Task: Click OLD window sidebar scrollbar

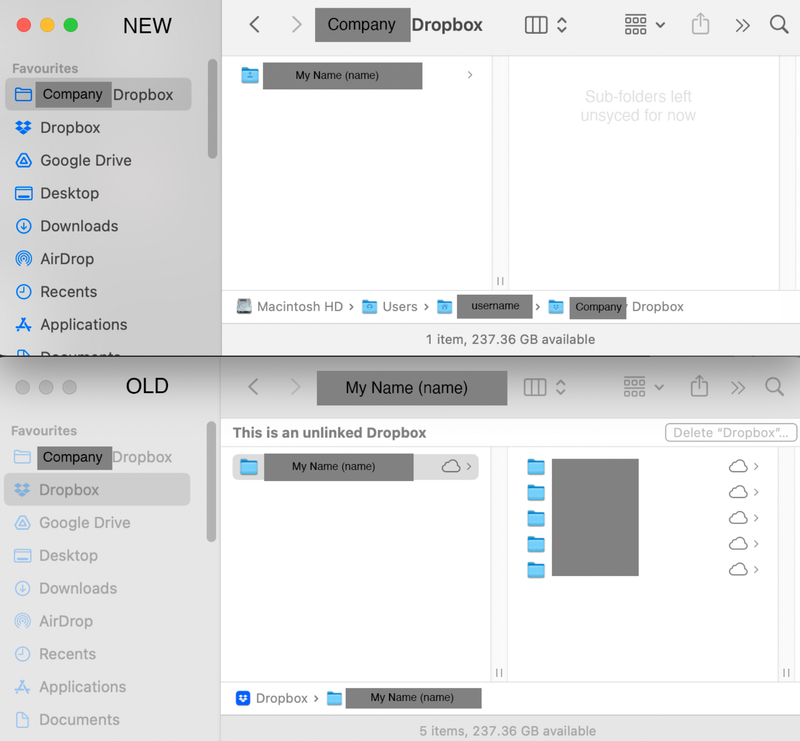Action: (211, 481)
